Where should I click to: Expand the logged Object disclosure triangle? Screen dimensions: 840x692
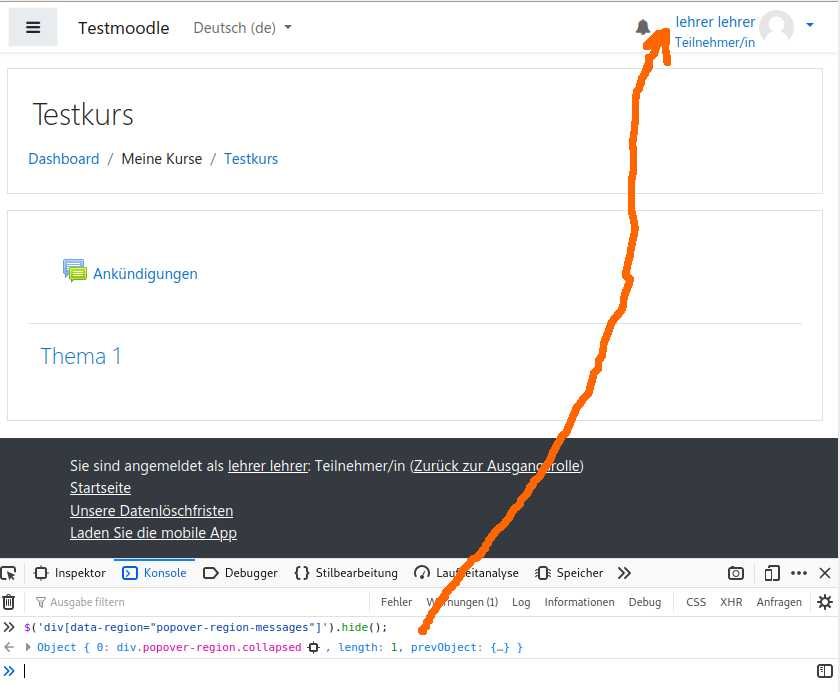point(28,648)
